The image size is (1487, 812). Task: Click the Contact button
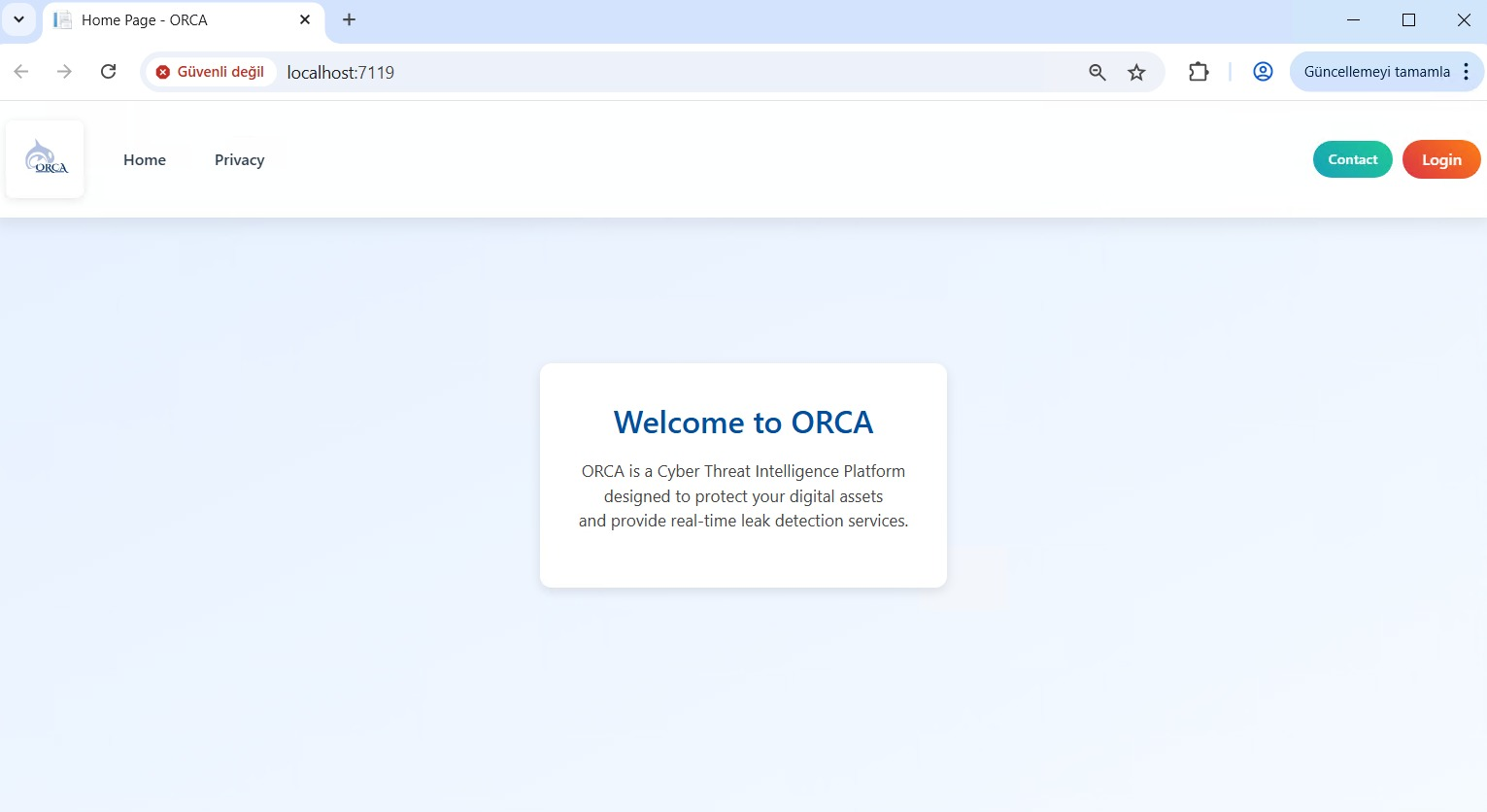[x=1352, y=158]
